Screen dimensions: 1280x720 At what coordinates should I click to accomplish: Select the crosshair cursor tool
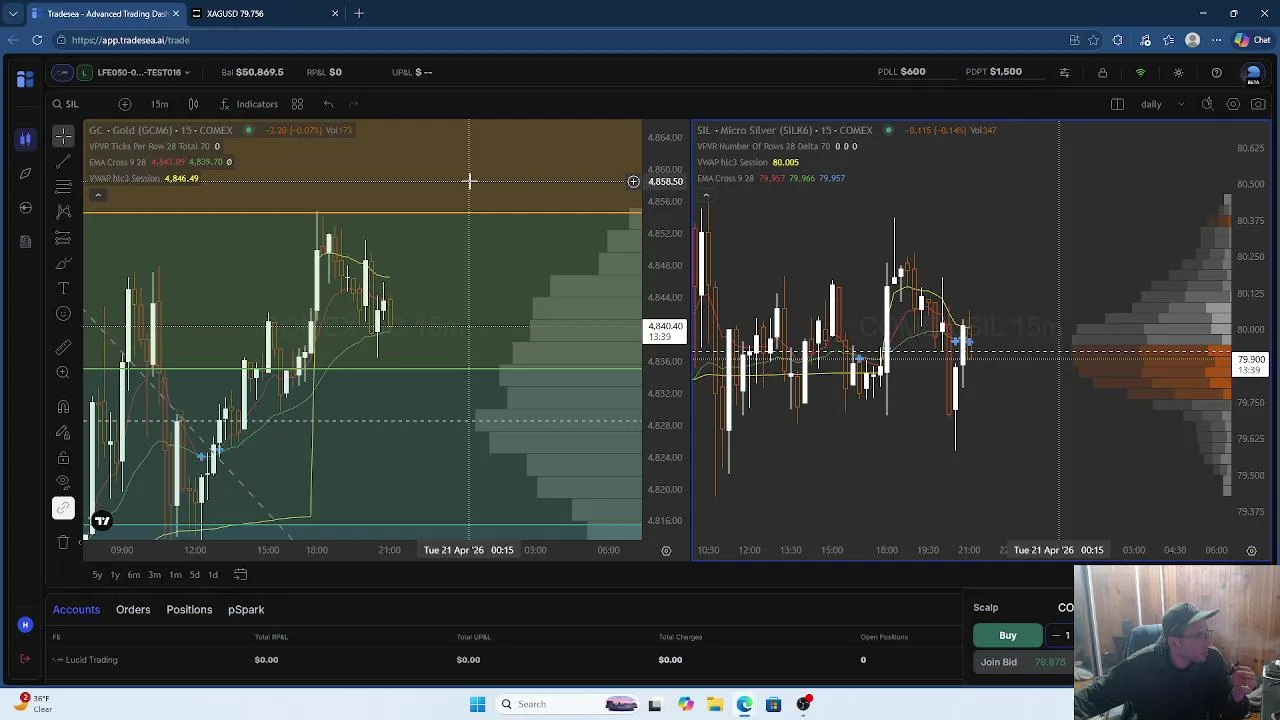tap(63, 135)
